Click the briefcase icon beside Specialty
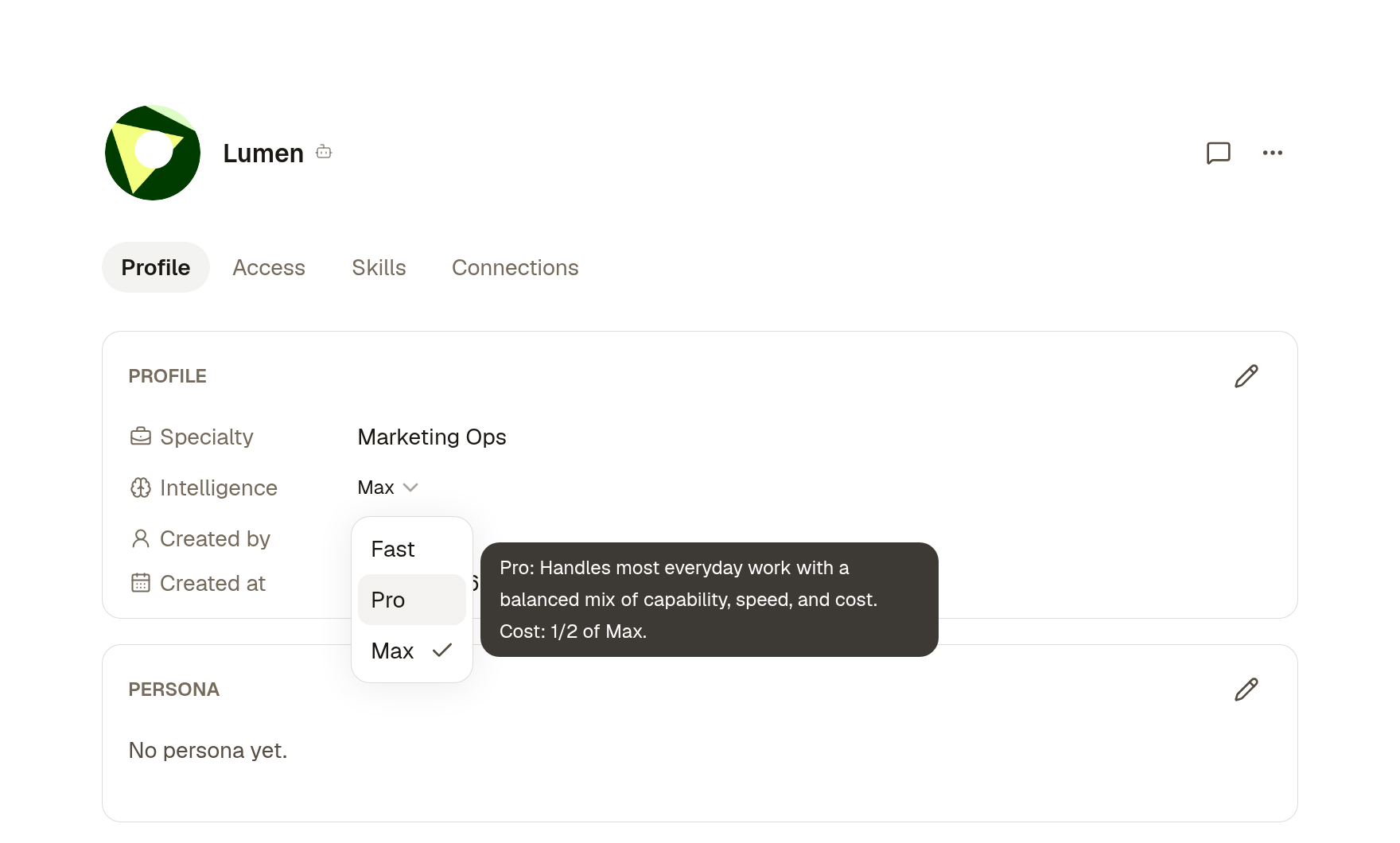This screenshot has width=1400, height=843. tap(141, 437)
